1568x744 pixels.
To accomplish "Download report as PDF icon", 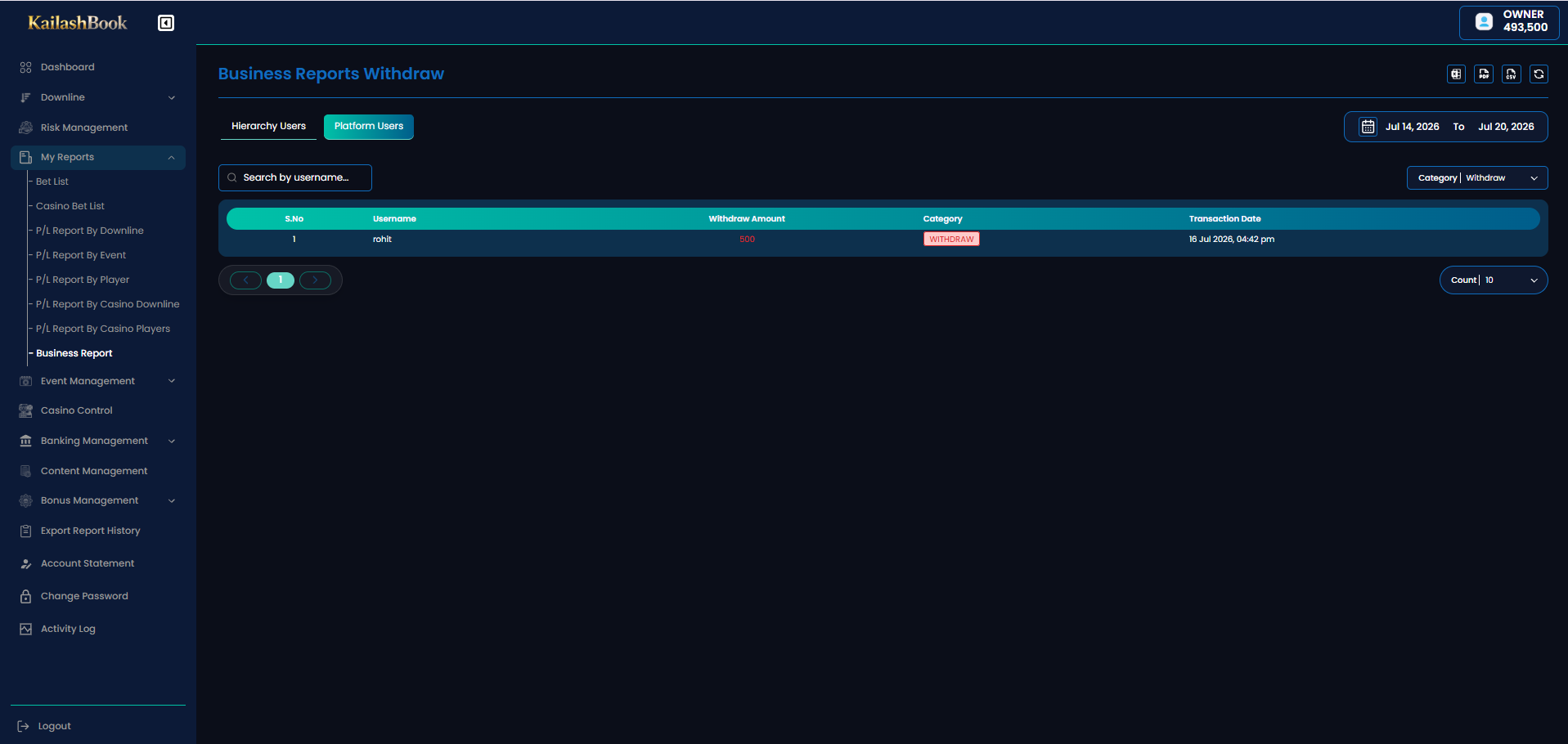I will click(x=1484, y=74).
